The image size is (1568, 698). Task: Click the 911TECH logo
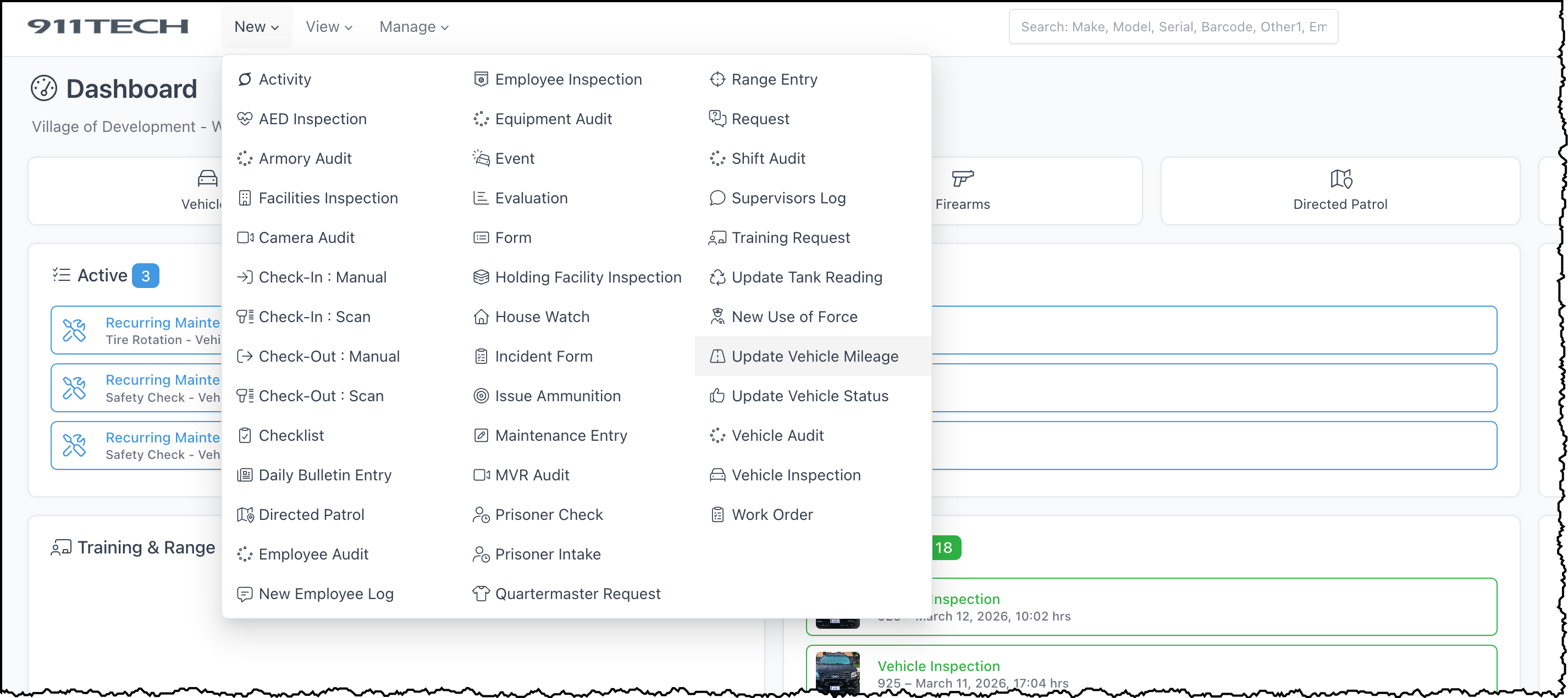click(x=108, y=27)
